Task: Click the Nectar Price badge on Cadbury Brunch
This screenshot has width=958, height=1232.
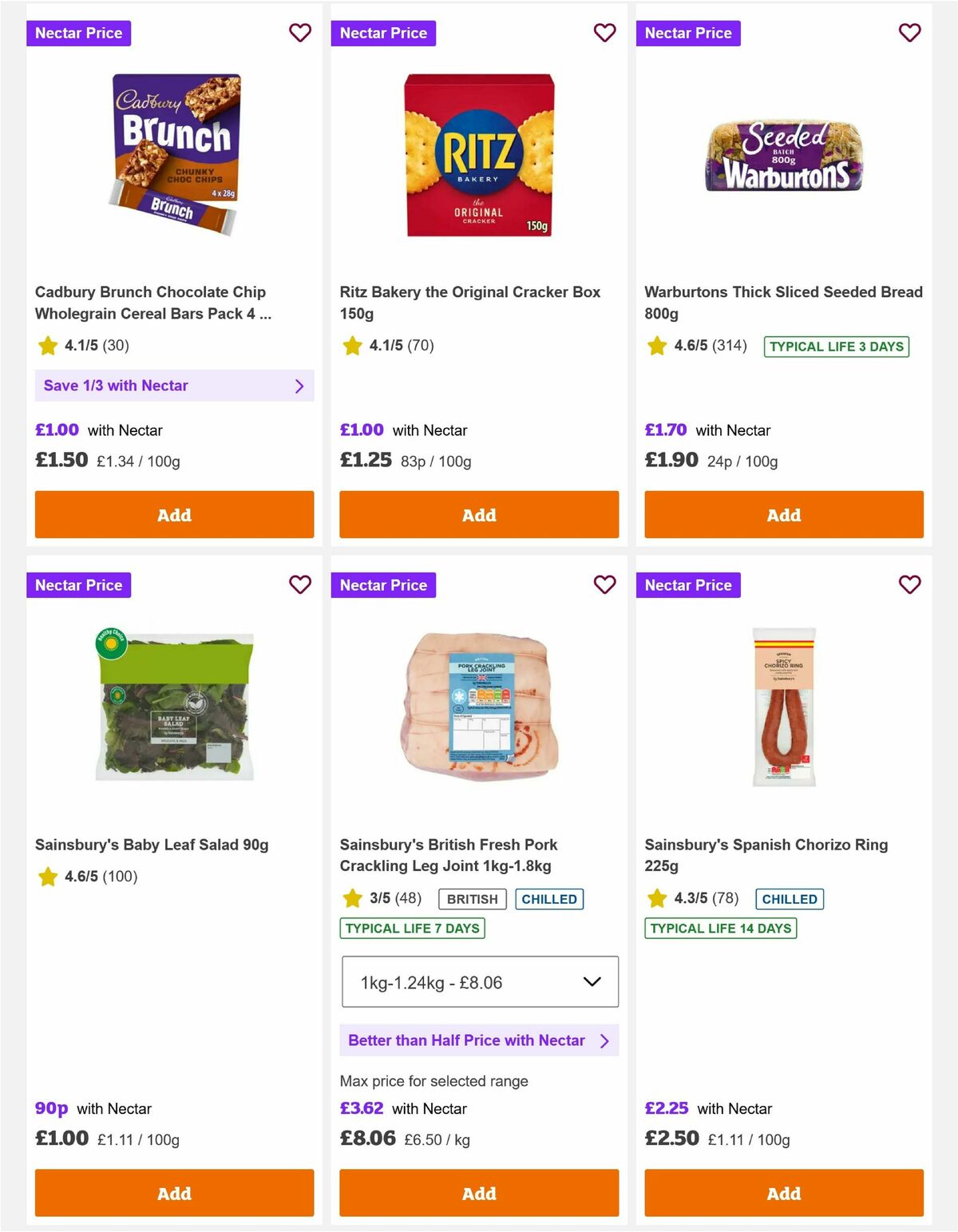Action: [79, 33]
